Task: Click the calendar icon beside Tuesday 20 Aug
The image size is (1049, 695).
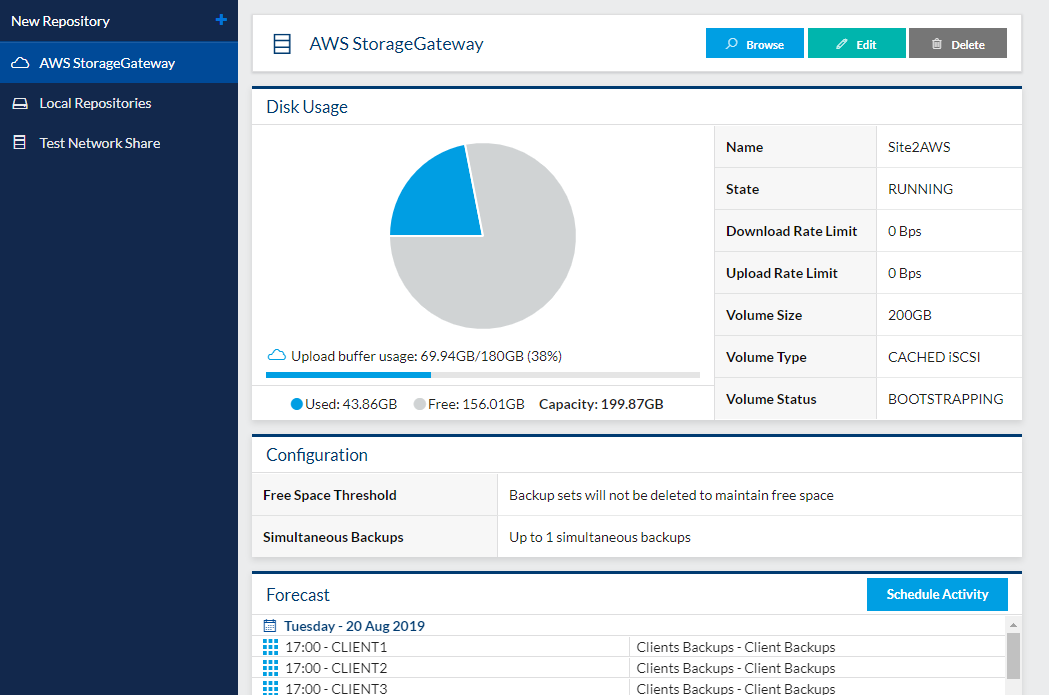Action: pos(269,626)
